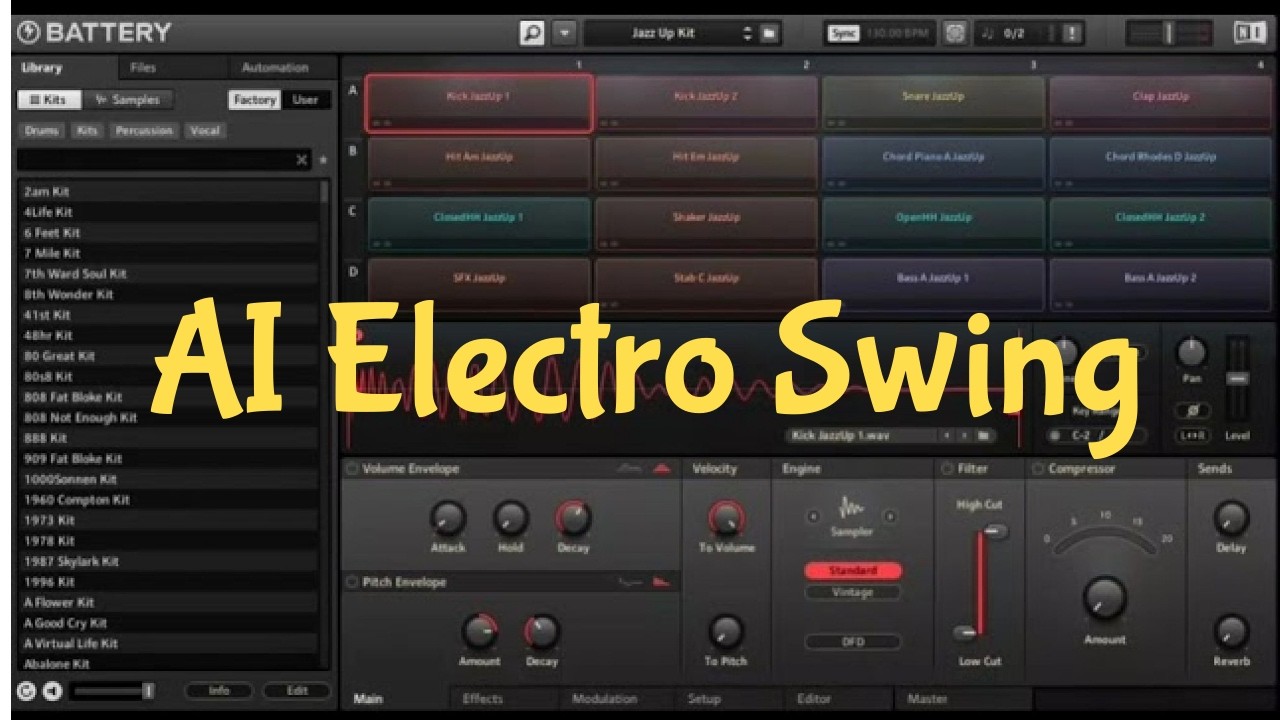Select the Snare JazzUp cell

pyautogui.click(x=932, y=103)
